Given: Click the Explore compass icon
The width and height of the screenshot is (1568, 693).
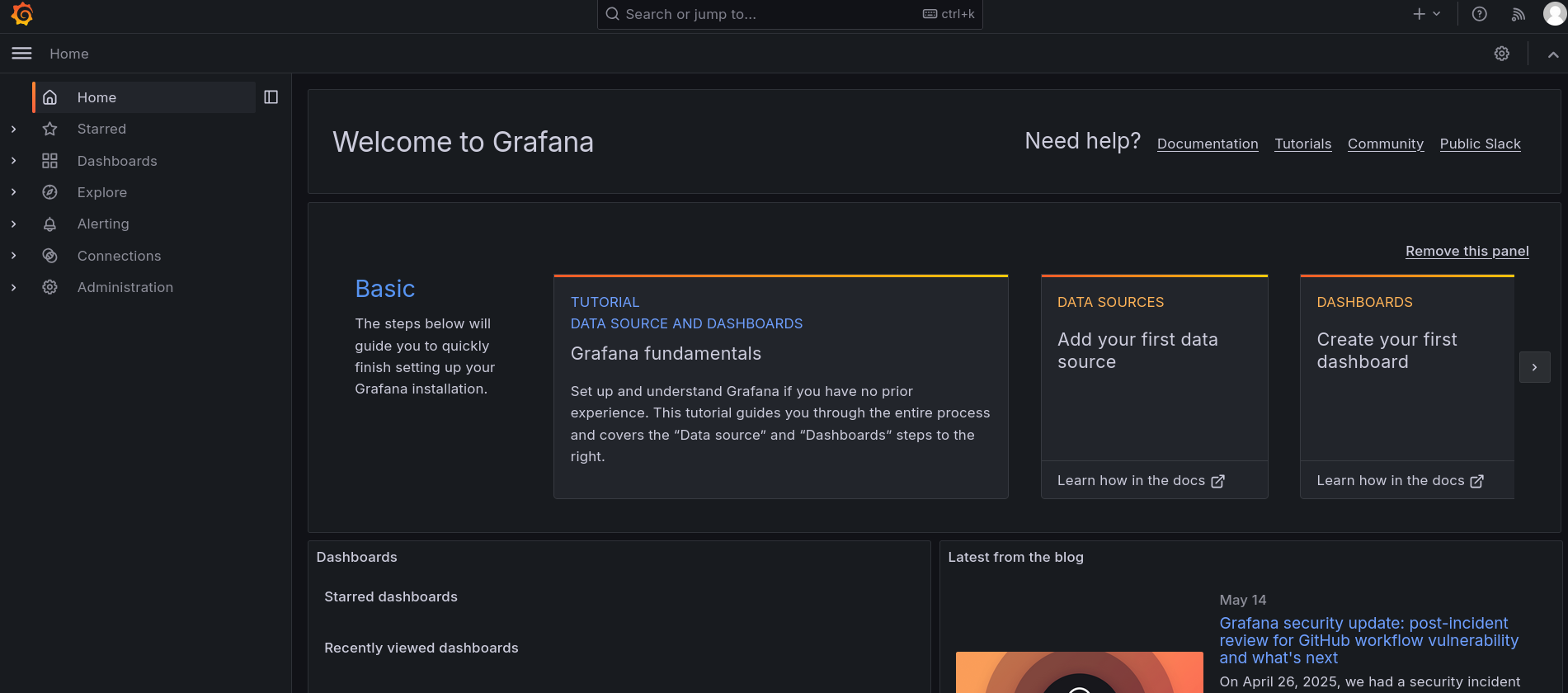Looking at the screenshot, I should (50, 192).
